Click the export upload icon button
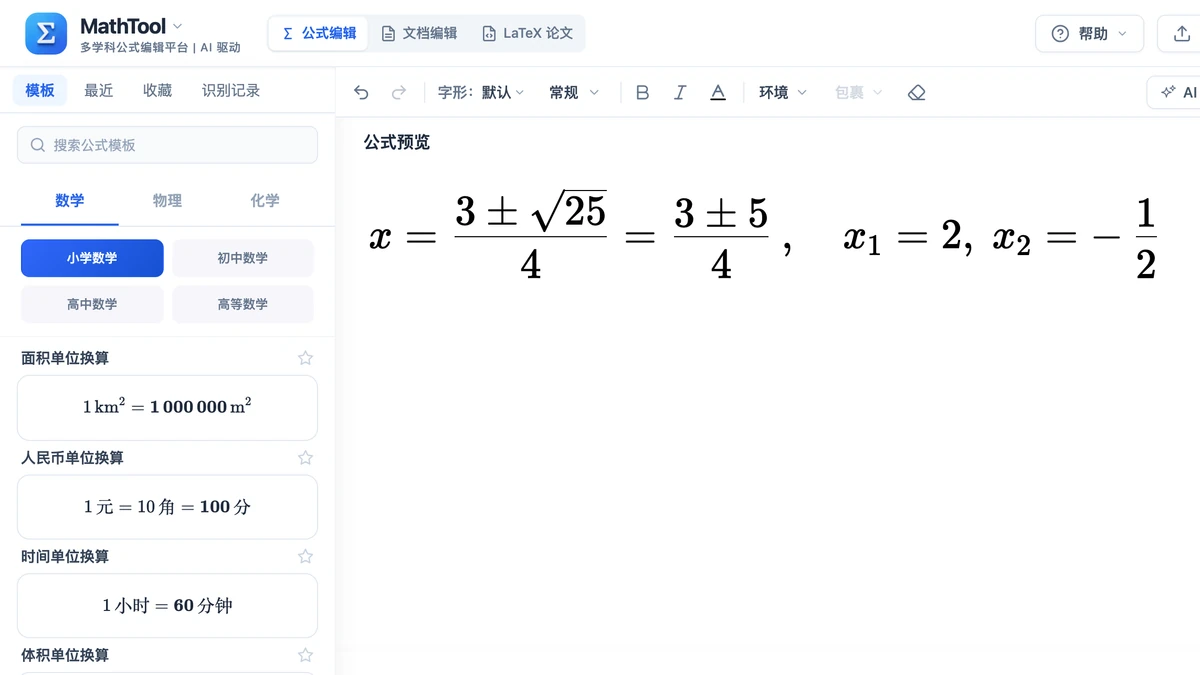The image size is (1200, 675). (x=1181, y=34)
